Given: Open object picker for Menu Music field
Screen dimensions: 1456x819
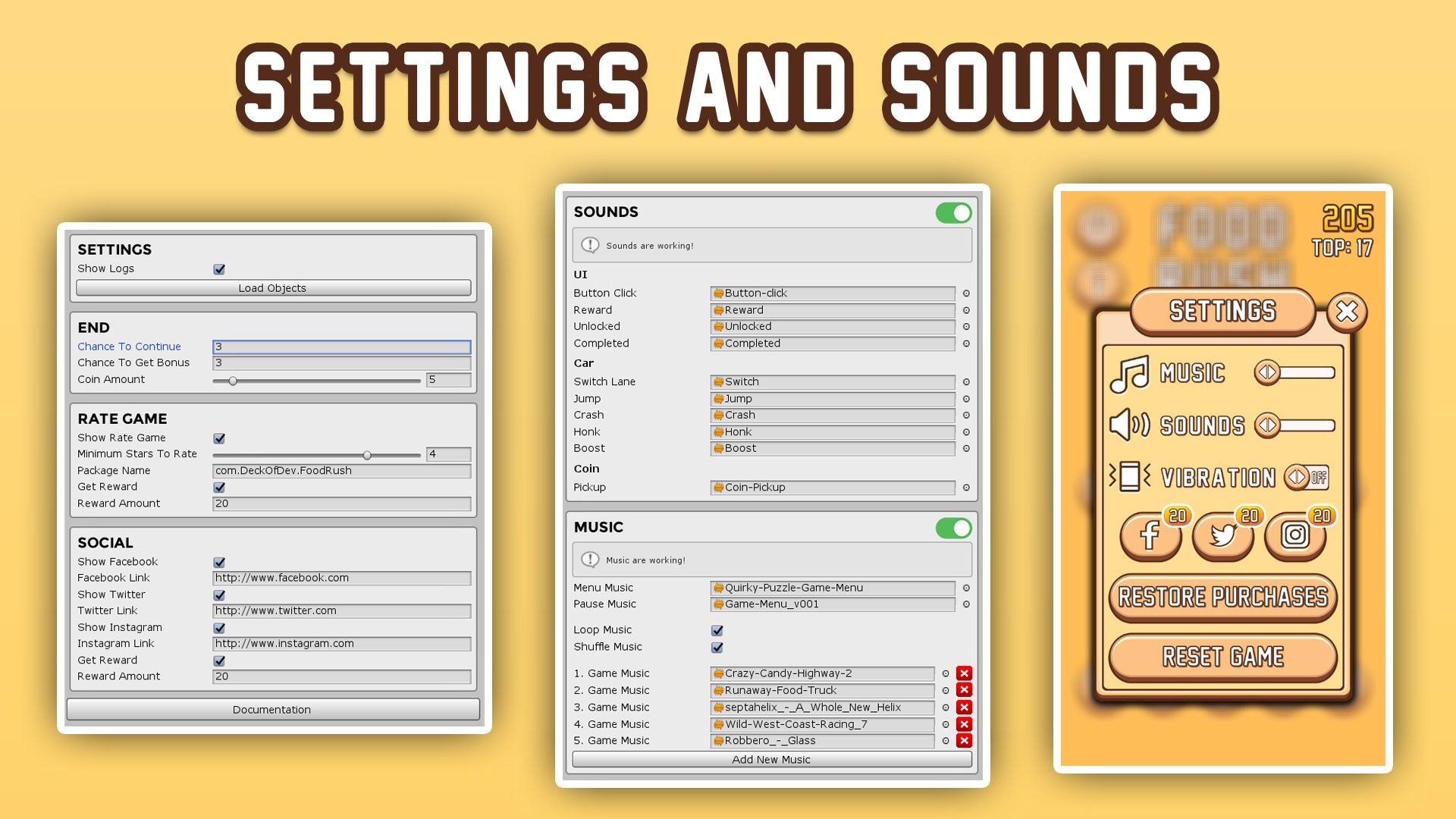Looking at the screenshot, I should [966, 588].
